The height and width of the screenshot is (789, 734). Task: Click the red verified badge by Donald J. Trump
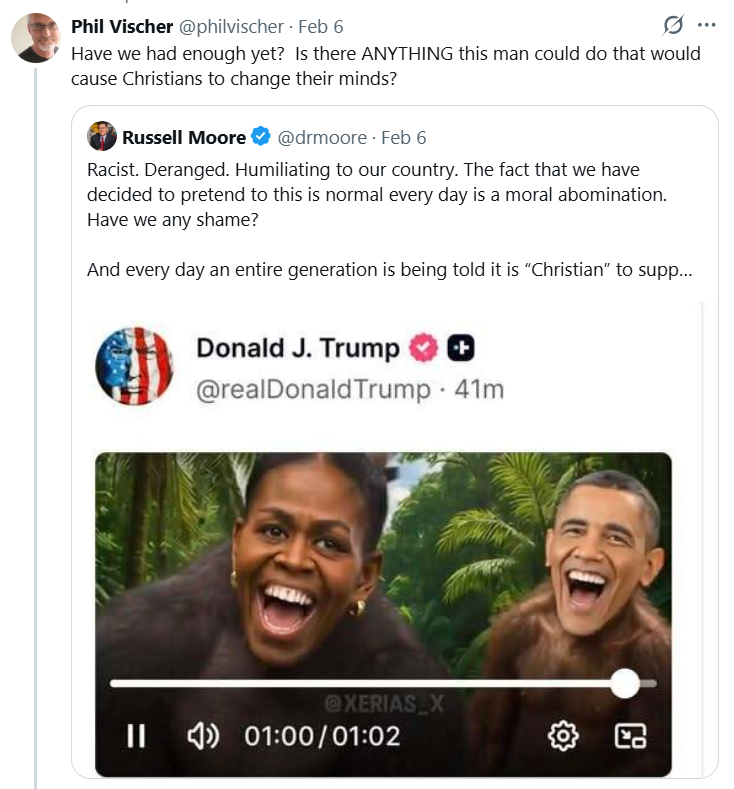click(425, 348)
